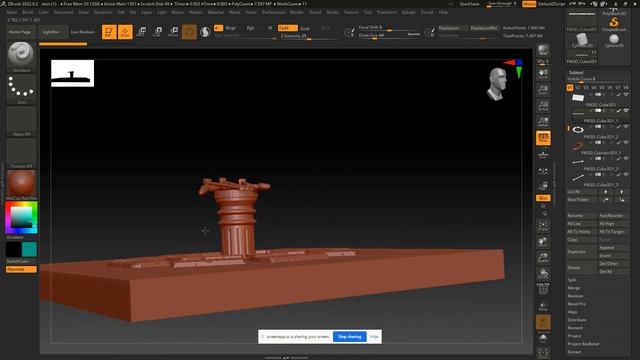640x360 pixels.
Task: Click the BPR render icon
Action: click(543, 50)
